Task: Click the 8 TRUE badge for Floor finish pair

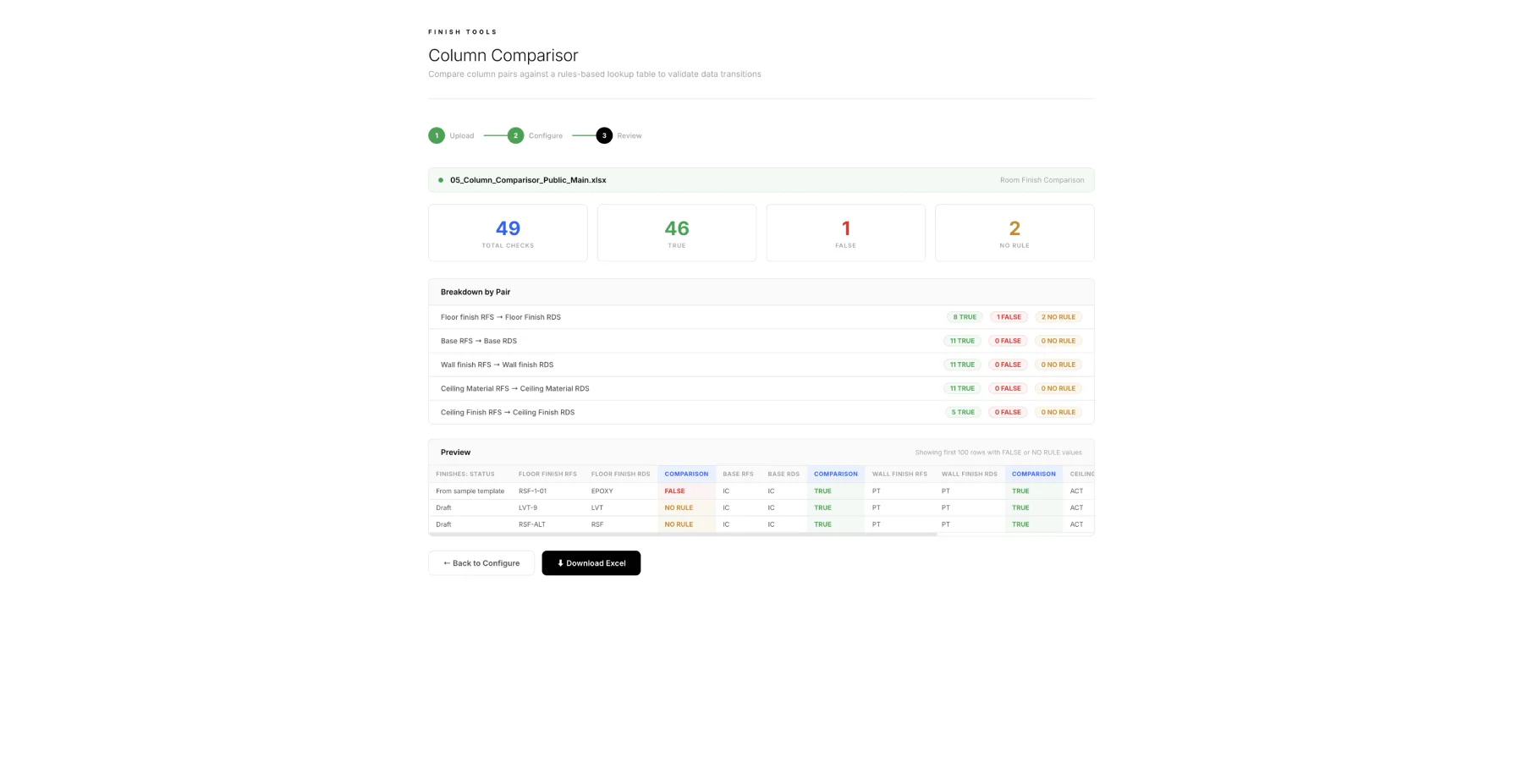Action: click(964, 316)
